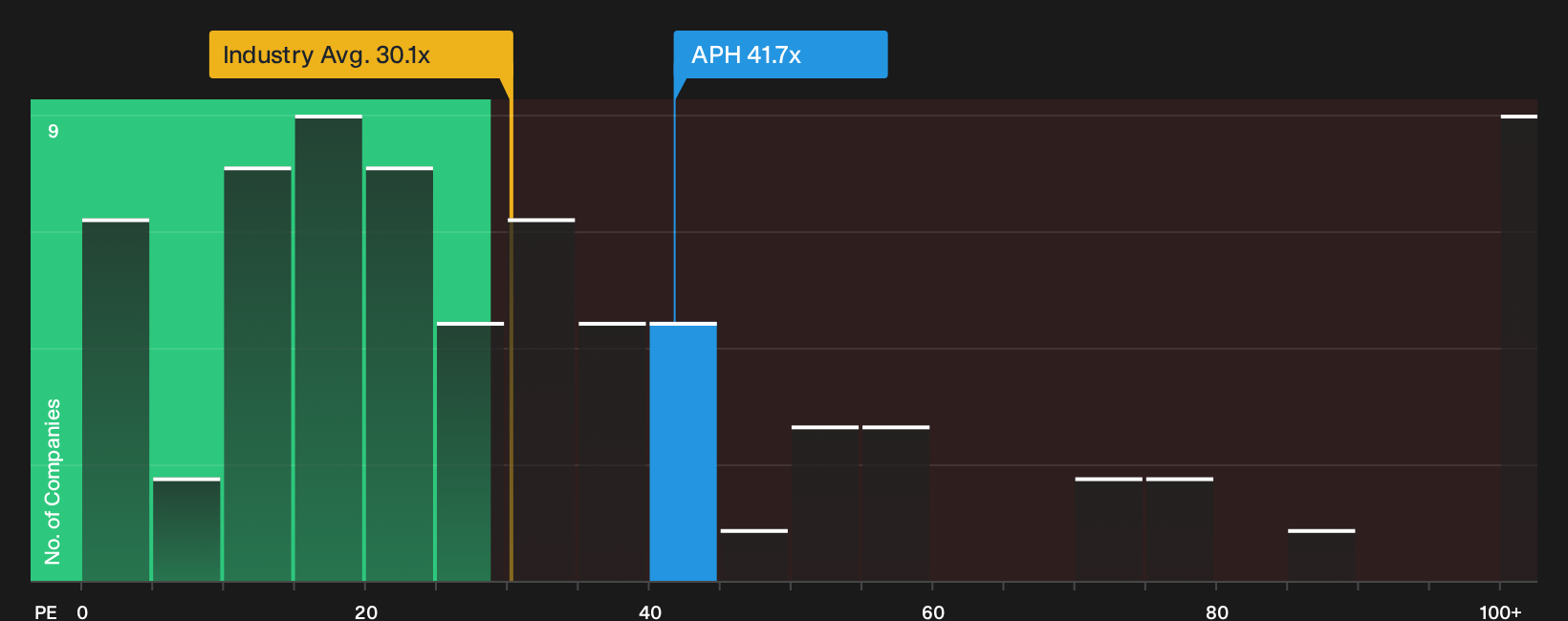The height and width of the screenshot is (621, 1568).
Task: Click the green bar between PE 25 and 30
Action: 470,452
